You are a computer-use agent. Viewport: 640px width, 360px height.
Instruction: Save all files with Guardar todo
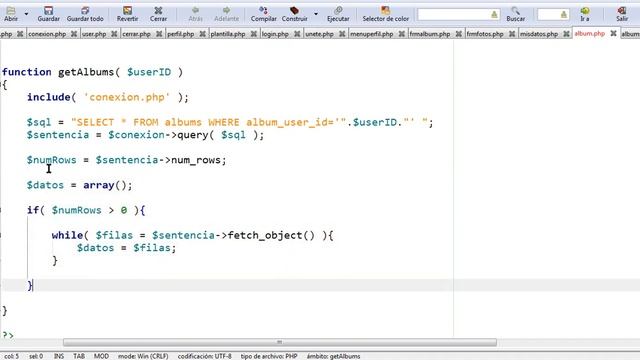pyautogui.click(x=85, y=14)
